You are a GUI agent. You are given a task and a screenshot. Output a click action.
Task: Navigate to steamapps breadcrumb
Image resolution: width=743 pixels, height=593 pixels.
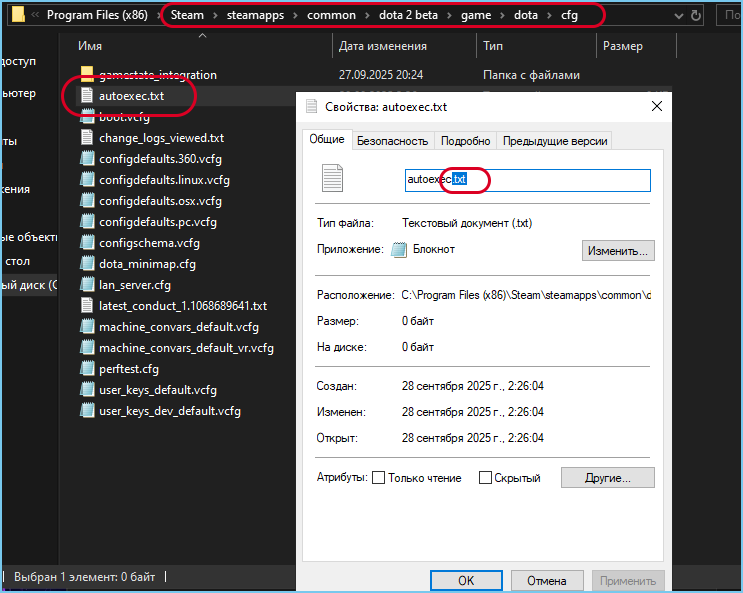pyautogui.click(x=255, y=15)
